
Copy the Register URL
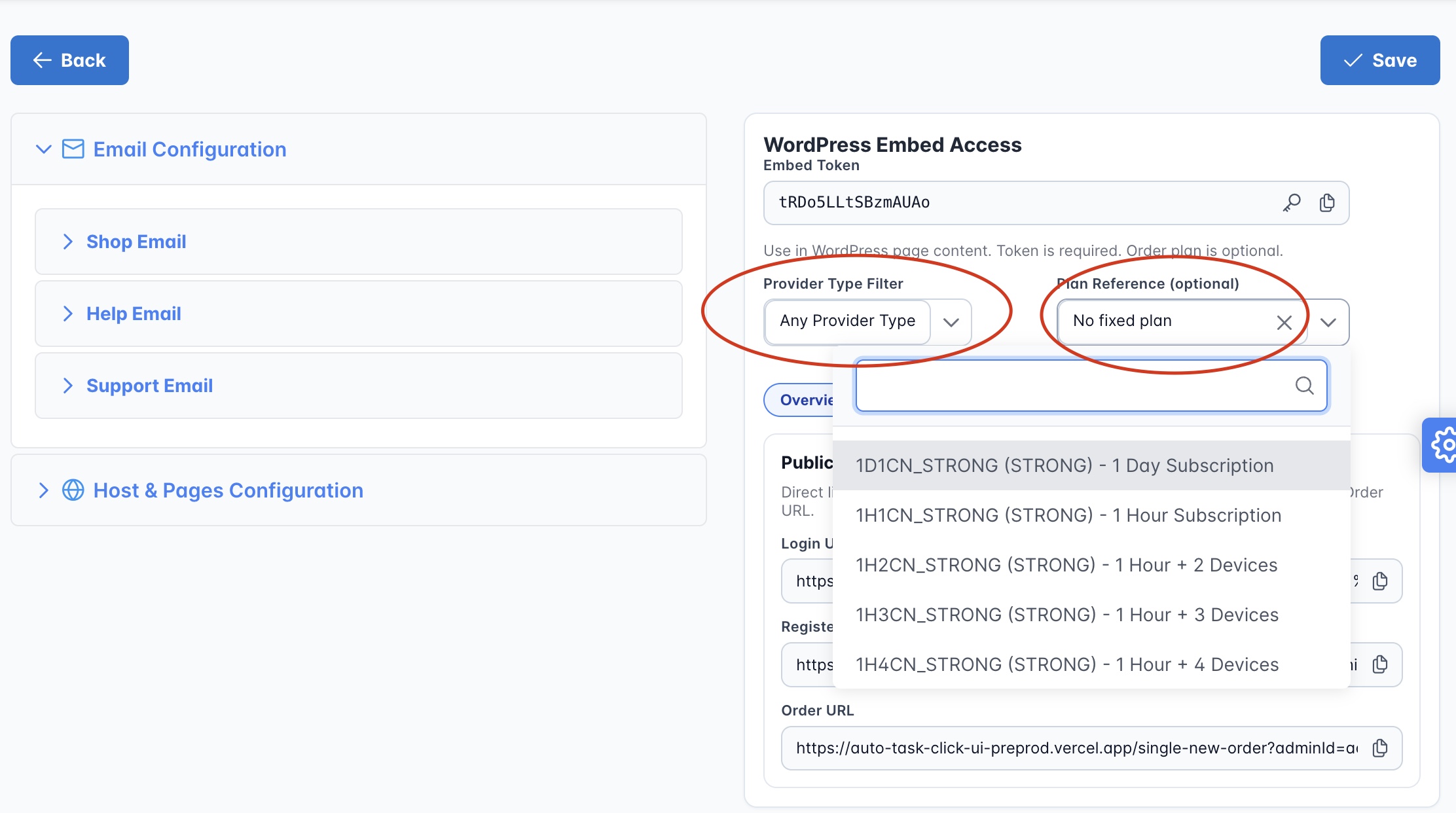point(1380,664)
